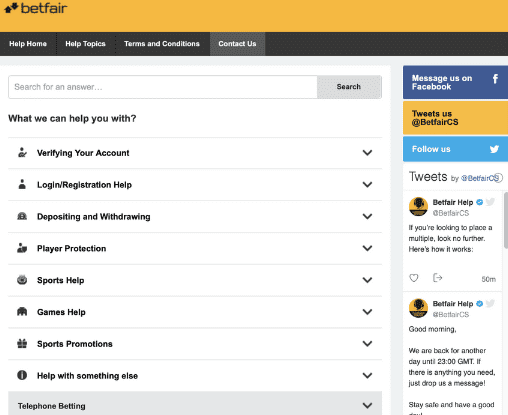
Task: Click the Sports Promotions gift icon
Action: [x=22, y=343]
